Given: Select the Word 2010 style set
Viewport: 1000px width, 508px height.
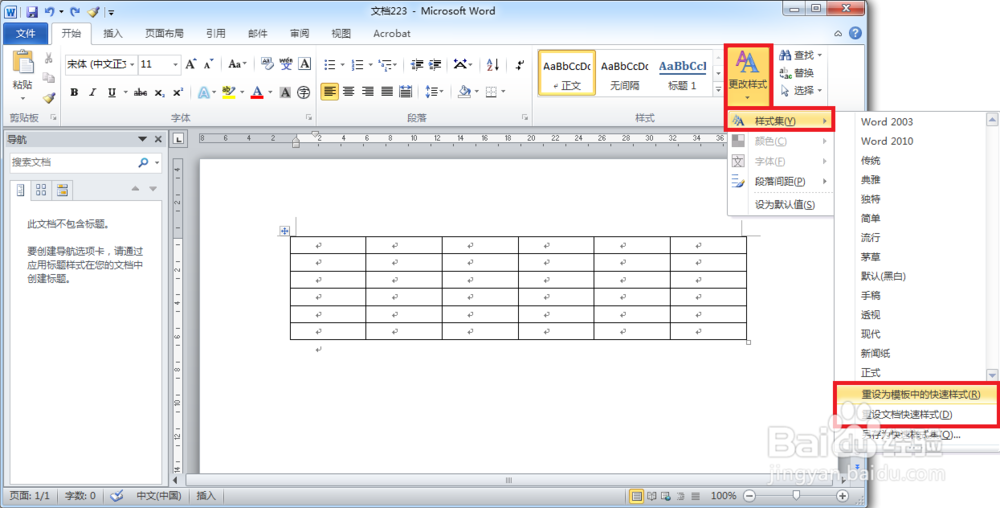Looking at the screenshot, I should 886,141.
